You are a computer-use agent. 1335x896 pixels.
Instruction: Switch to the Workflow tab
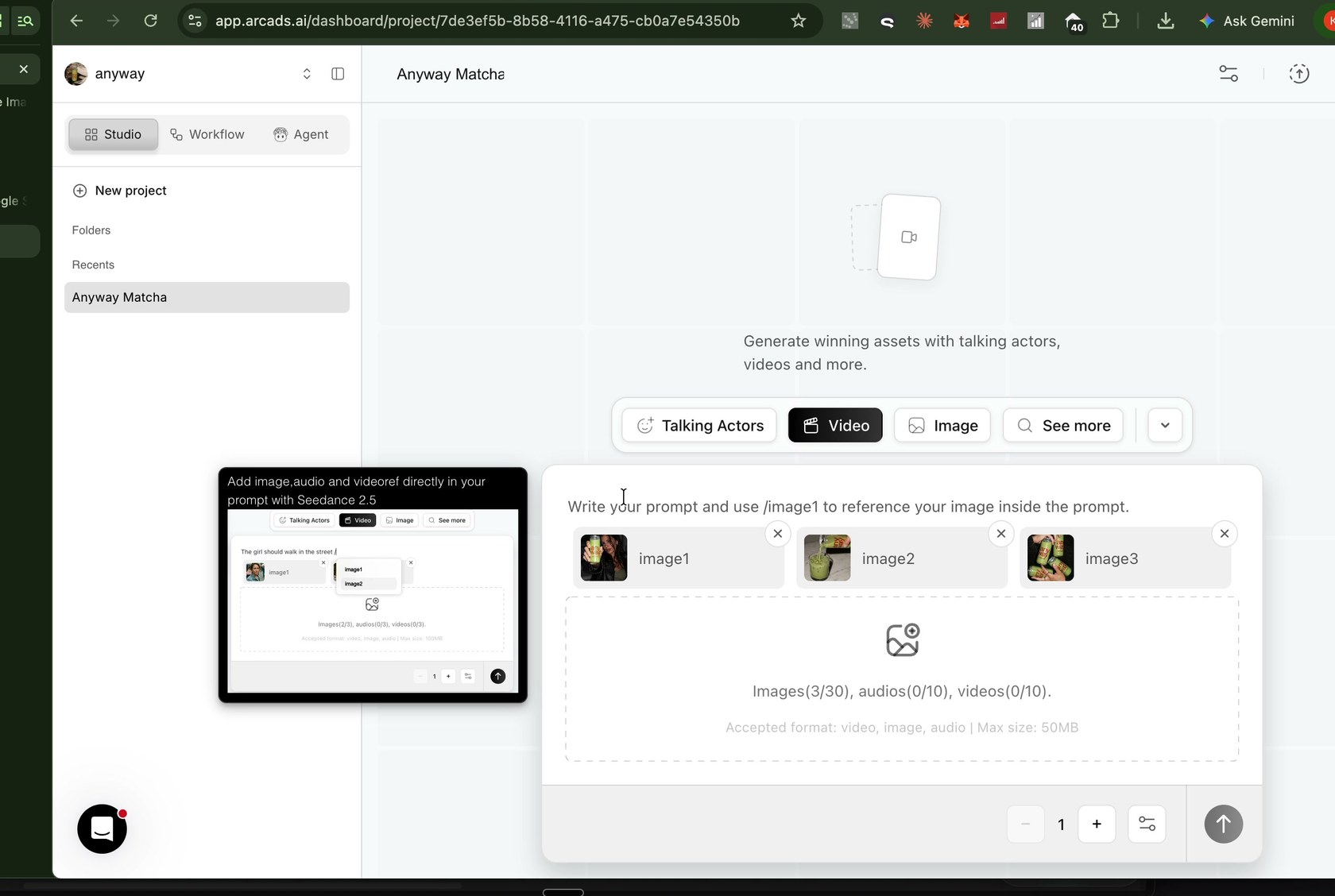207,134
